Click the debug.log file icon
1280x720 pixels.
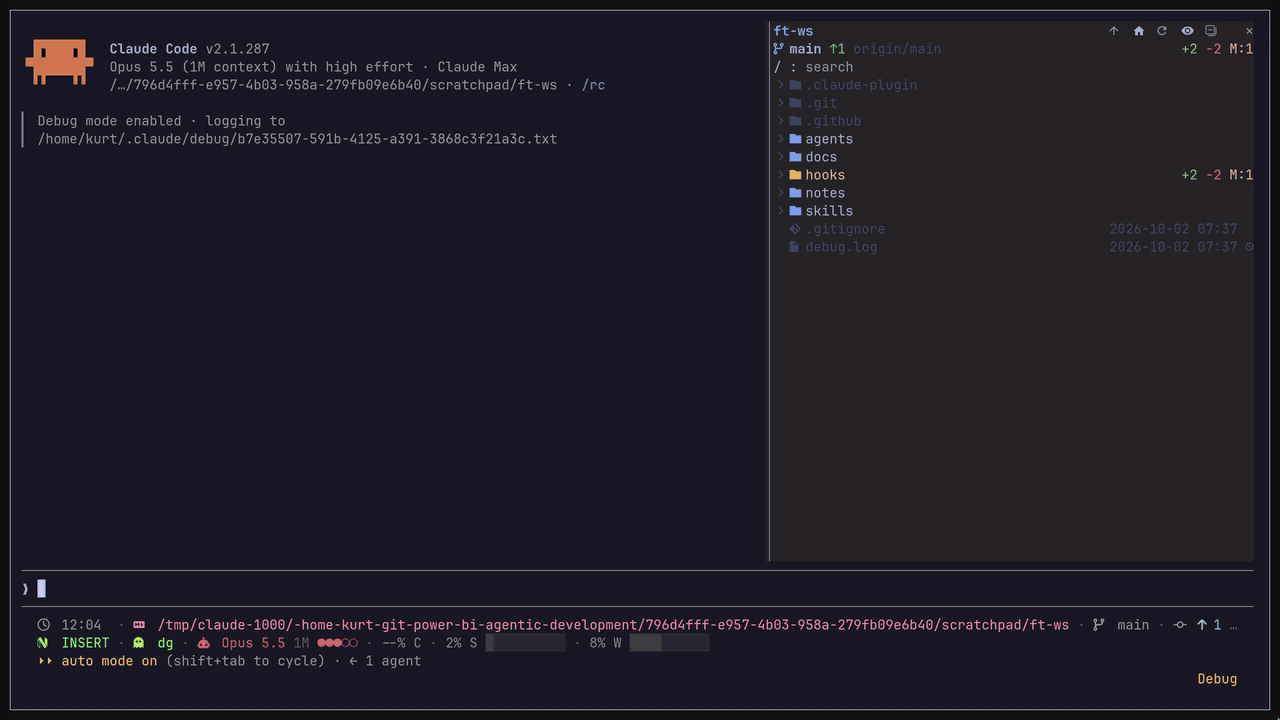pyautogui.click(x=795, y=247)
